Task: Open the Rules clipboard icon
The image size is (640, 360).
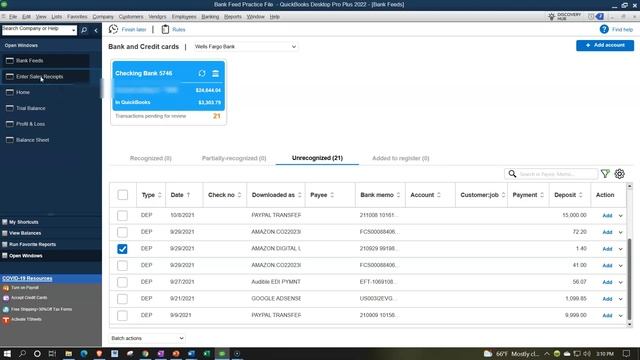Action: click(x=165, y=29)
